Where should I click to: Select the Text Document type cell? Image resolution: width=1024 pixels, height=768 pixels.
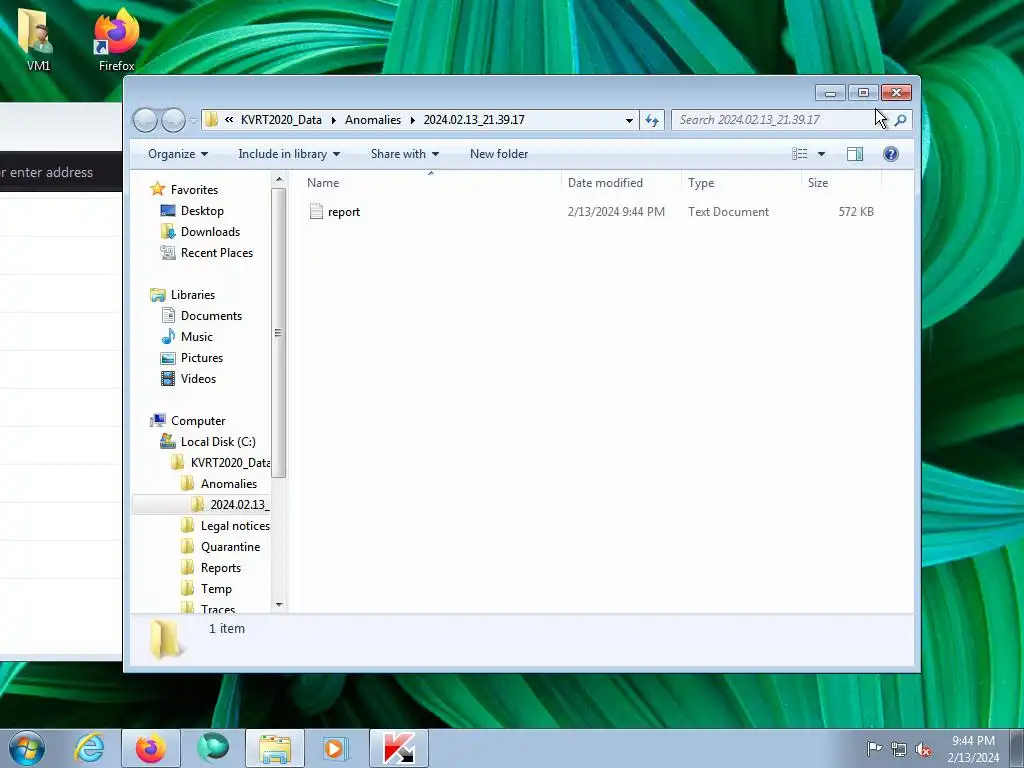pyautogui.click(x=728, y=212)
